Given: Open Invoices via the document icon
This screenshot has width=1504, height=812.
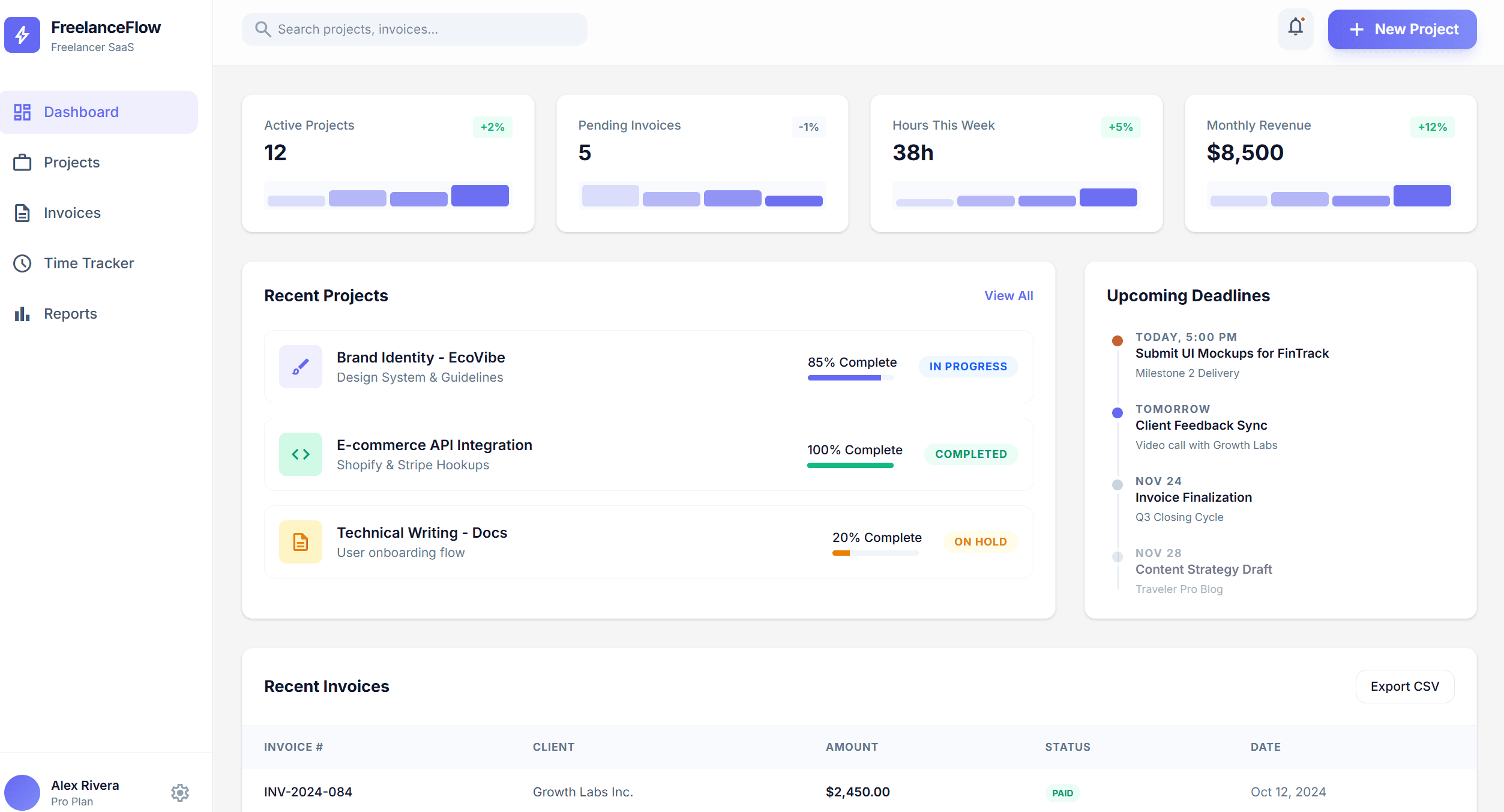Looking at the screenshot, I should [22, 212].
